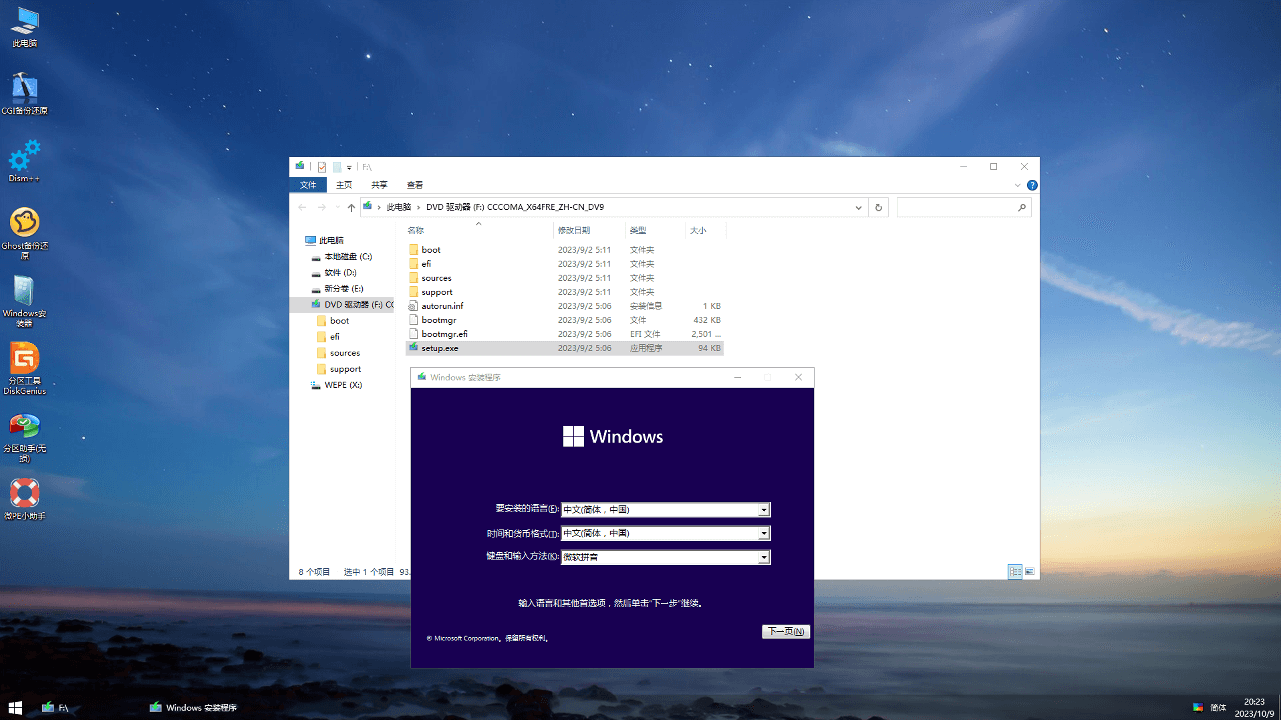
Task: Select 本地磁盘 (C:) in navigation tree
Action: tap(341, 256)
